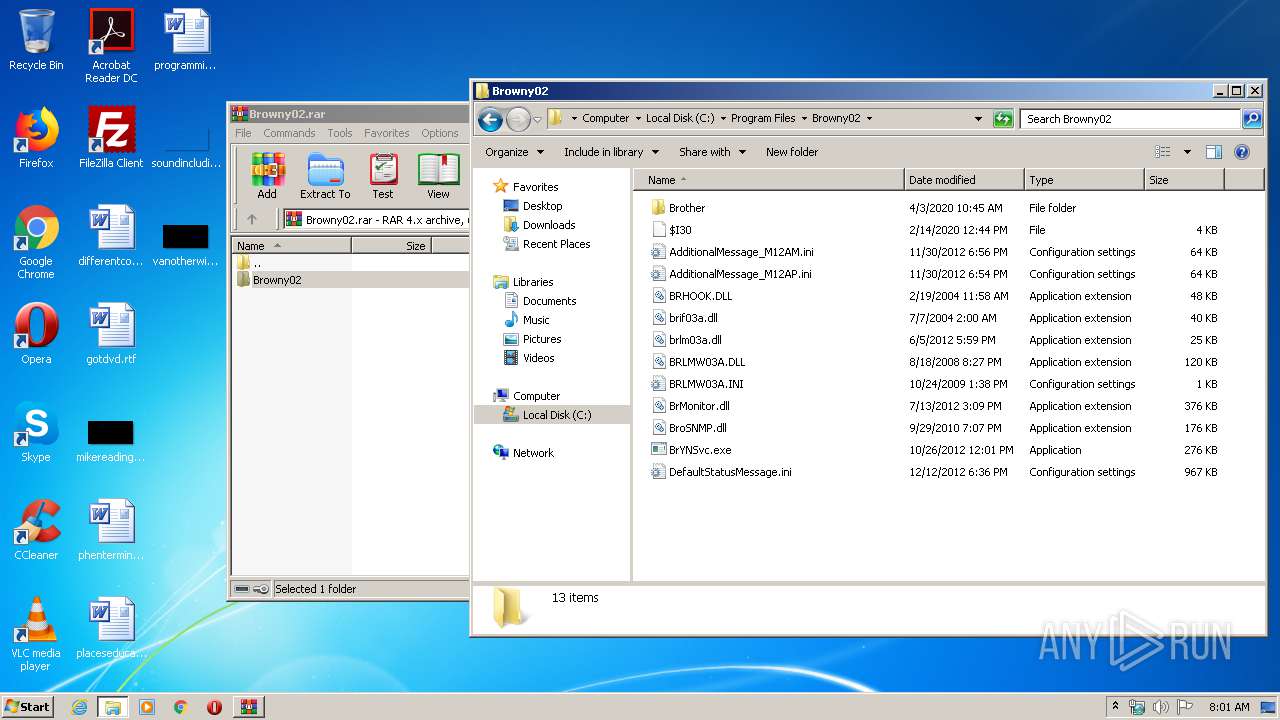
Task: Select Pictures library
Action: point(541,339)
